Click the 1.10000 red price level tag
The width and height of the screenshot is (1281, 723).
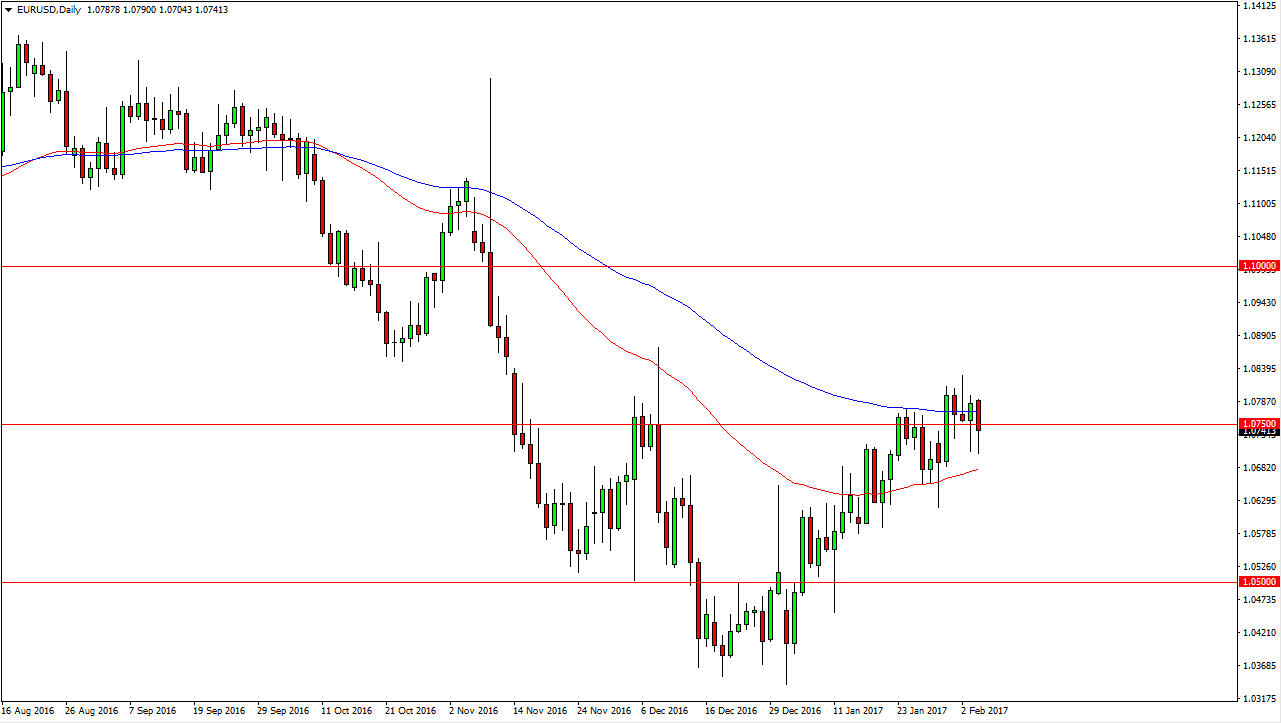[1258, 266]
